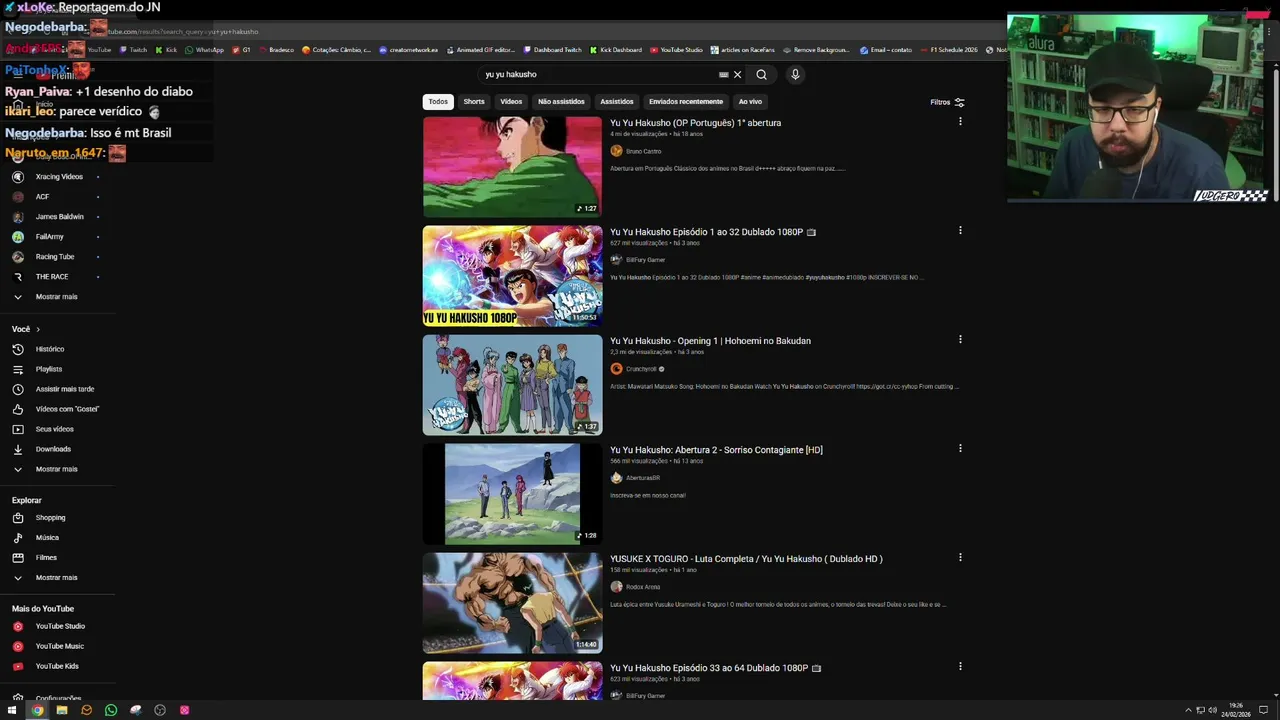Open File Explorer from the taskbar
Image resolution: width=1280 pixels, height=720 pixels.
tap(62, 710)
